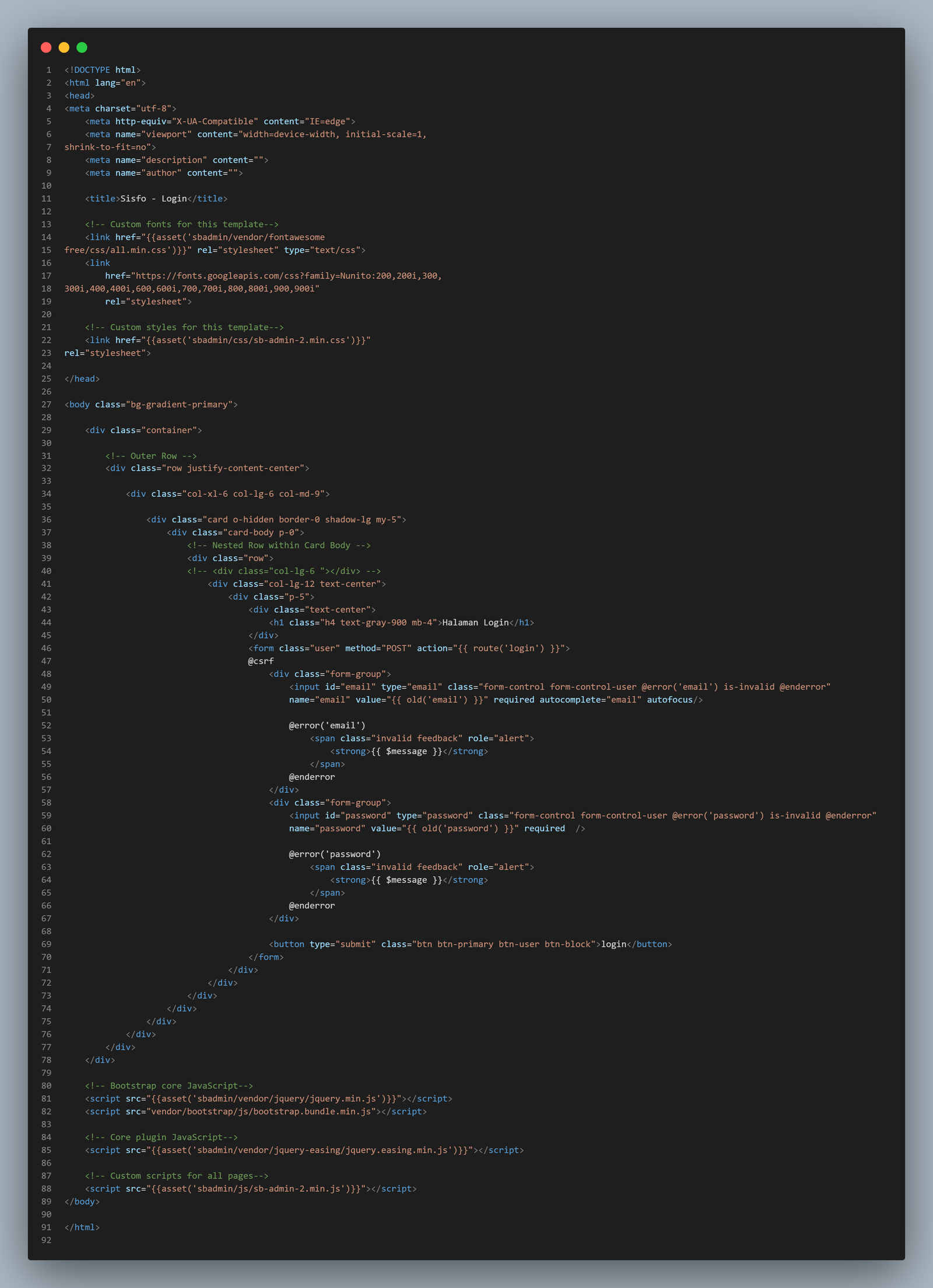
Task: Click the 'col-xl-6 col-lg-6 col-md-9' div
Action: point(228,493)
